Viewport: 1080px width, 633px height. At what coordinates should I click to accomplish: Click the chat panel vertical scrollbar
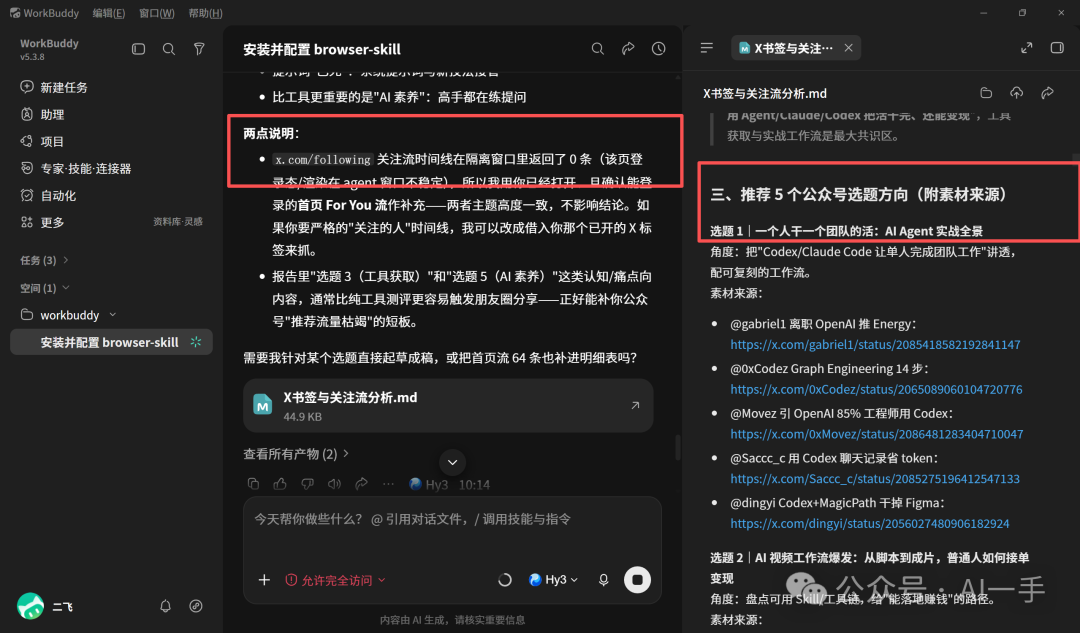pos(678,448)
